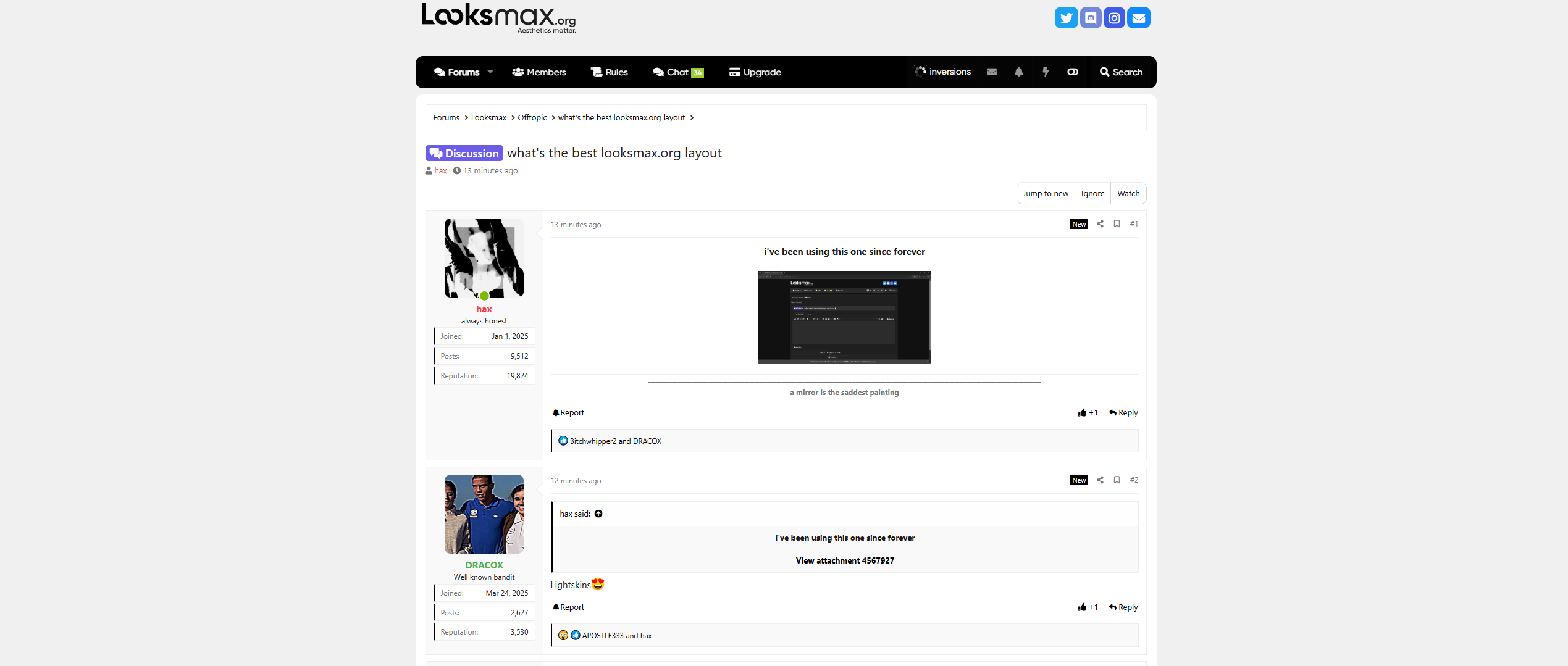The image size is (1568, 666).
Task: Go to the Members page
Action: click(539, 72)
